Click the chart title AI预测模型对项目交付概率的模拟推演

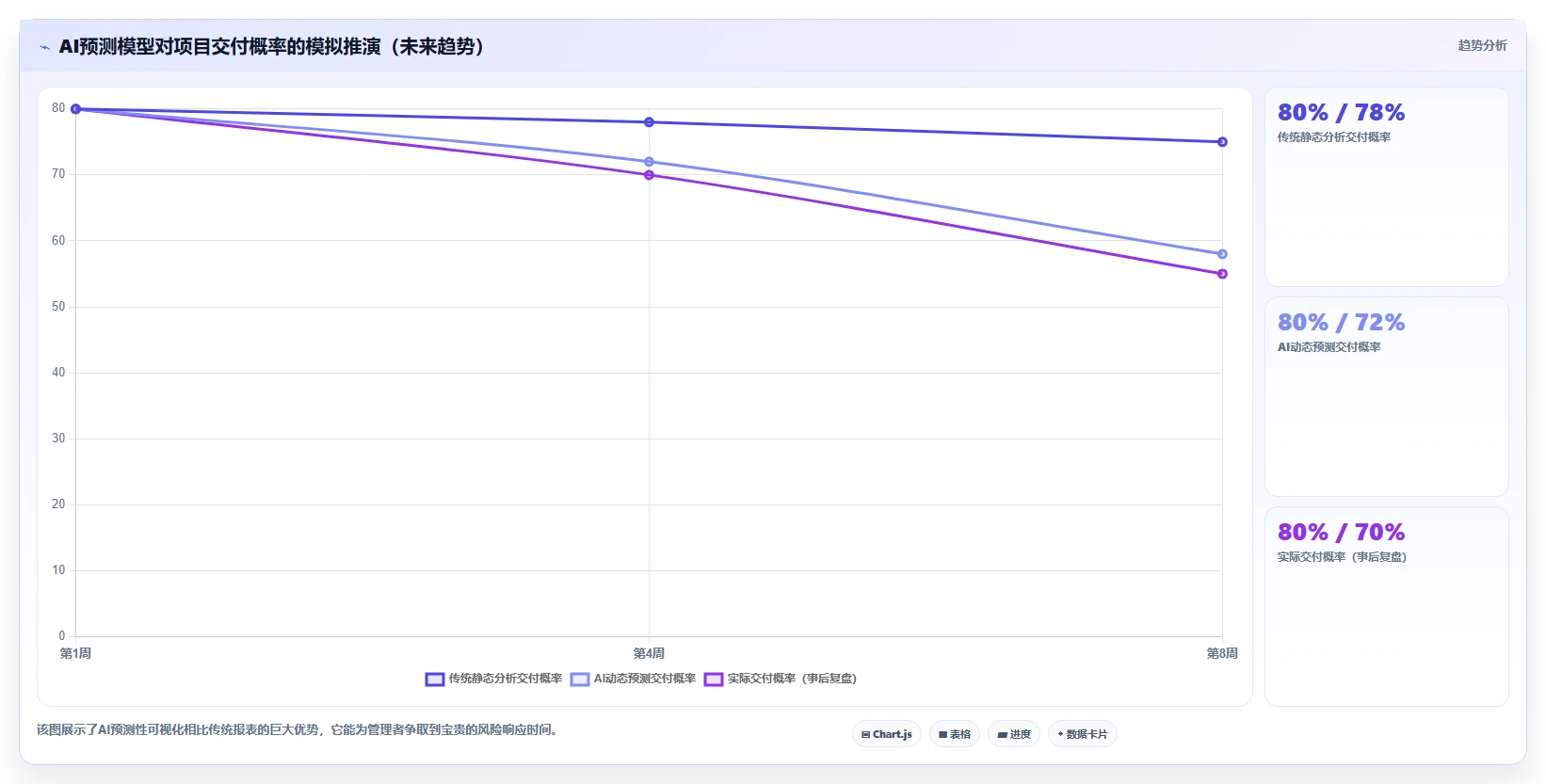[271, 46]
